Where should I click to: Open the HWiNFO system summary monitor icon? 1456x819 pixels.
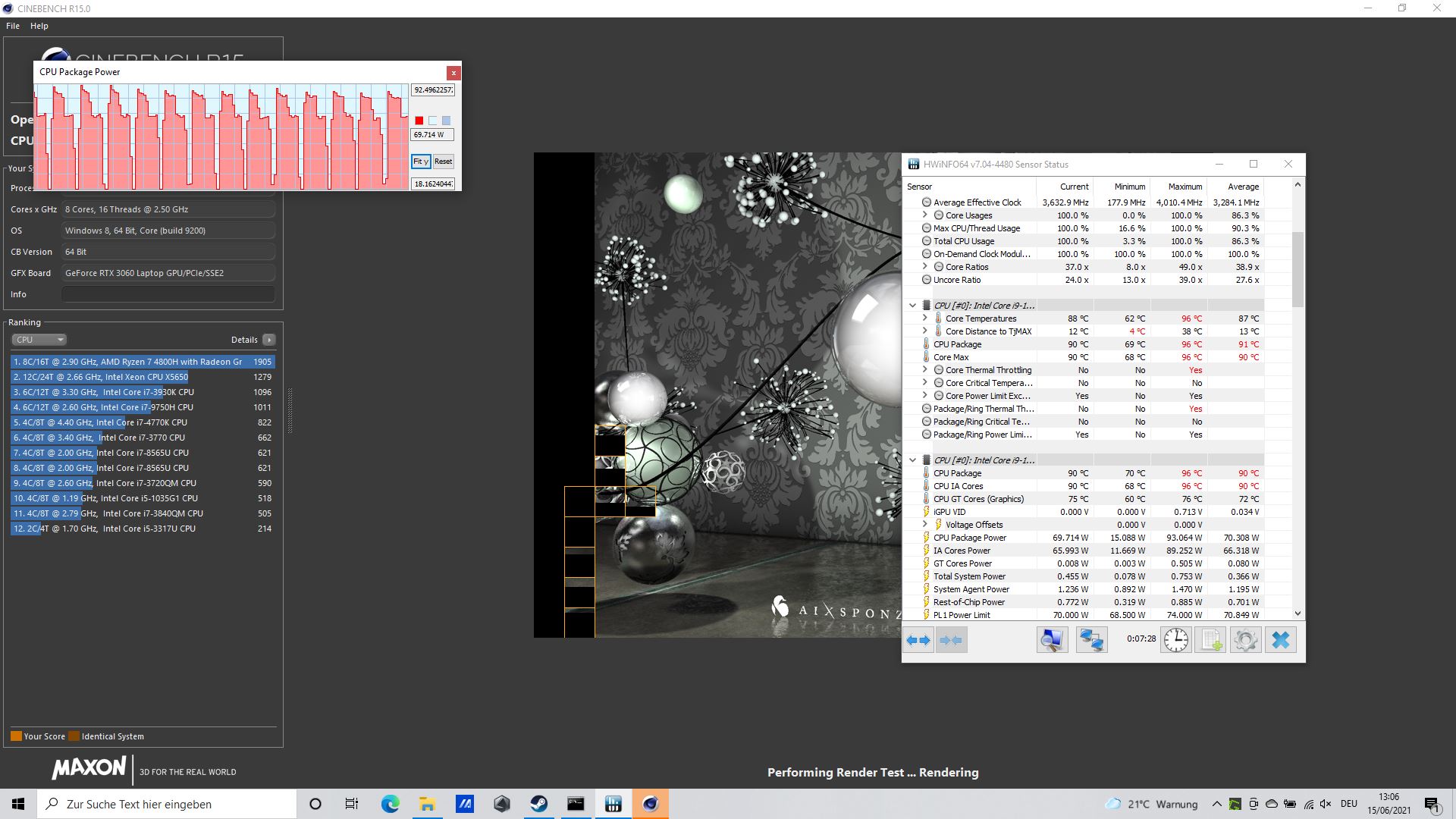[x=1052, y=640]
